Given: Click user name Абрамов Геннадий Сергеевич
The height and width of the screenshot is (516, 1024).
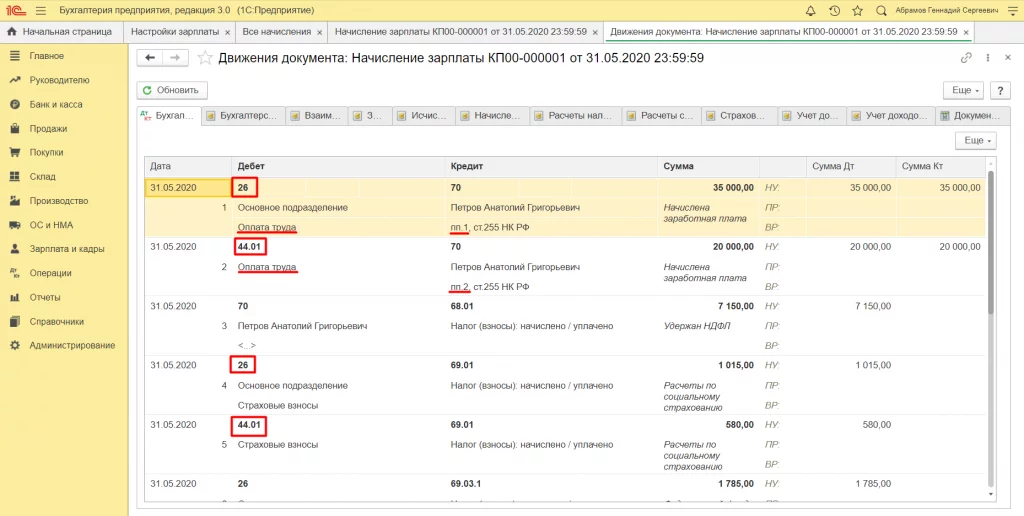Looking at the screenshot, I should (x=947, y=11).
